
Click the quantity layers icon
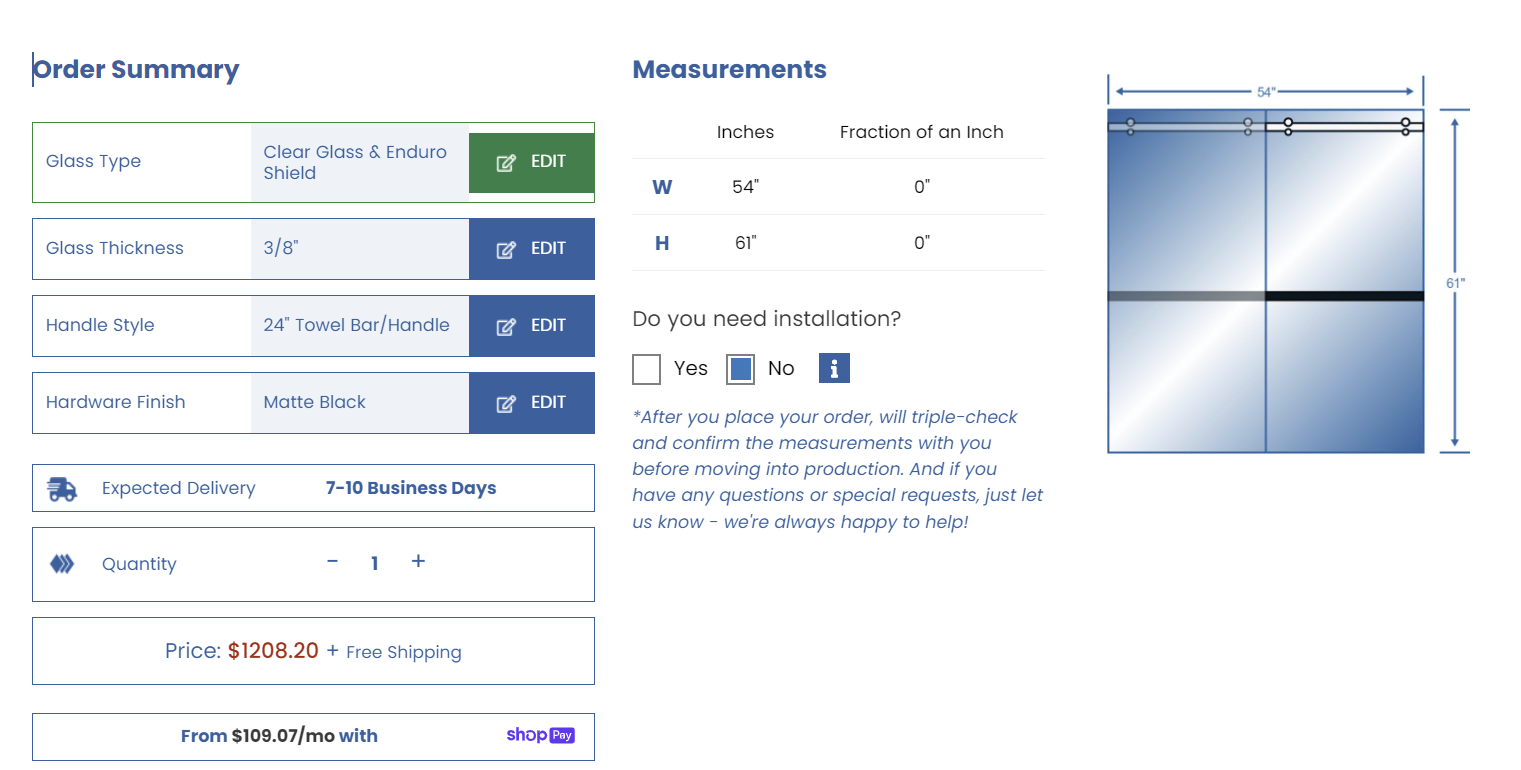(x=62, y=564)
